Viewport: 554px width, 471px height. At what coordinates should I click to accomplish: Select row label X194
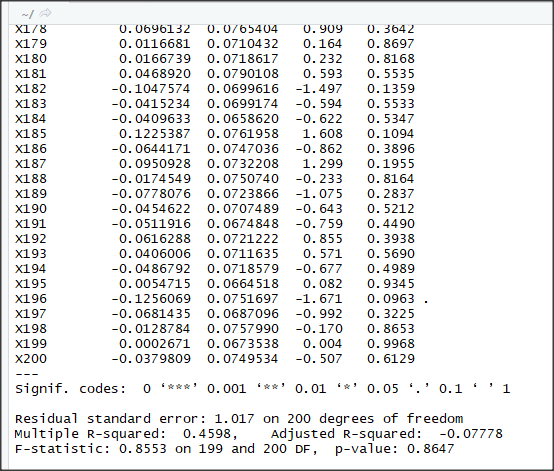tap(31, 269)
